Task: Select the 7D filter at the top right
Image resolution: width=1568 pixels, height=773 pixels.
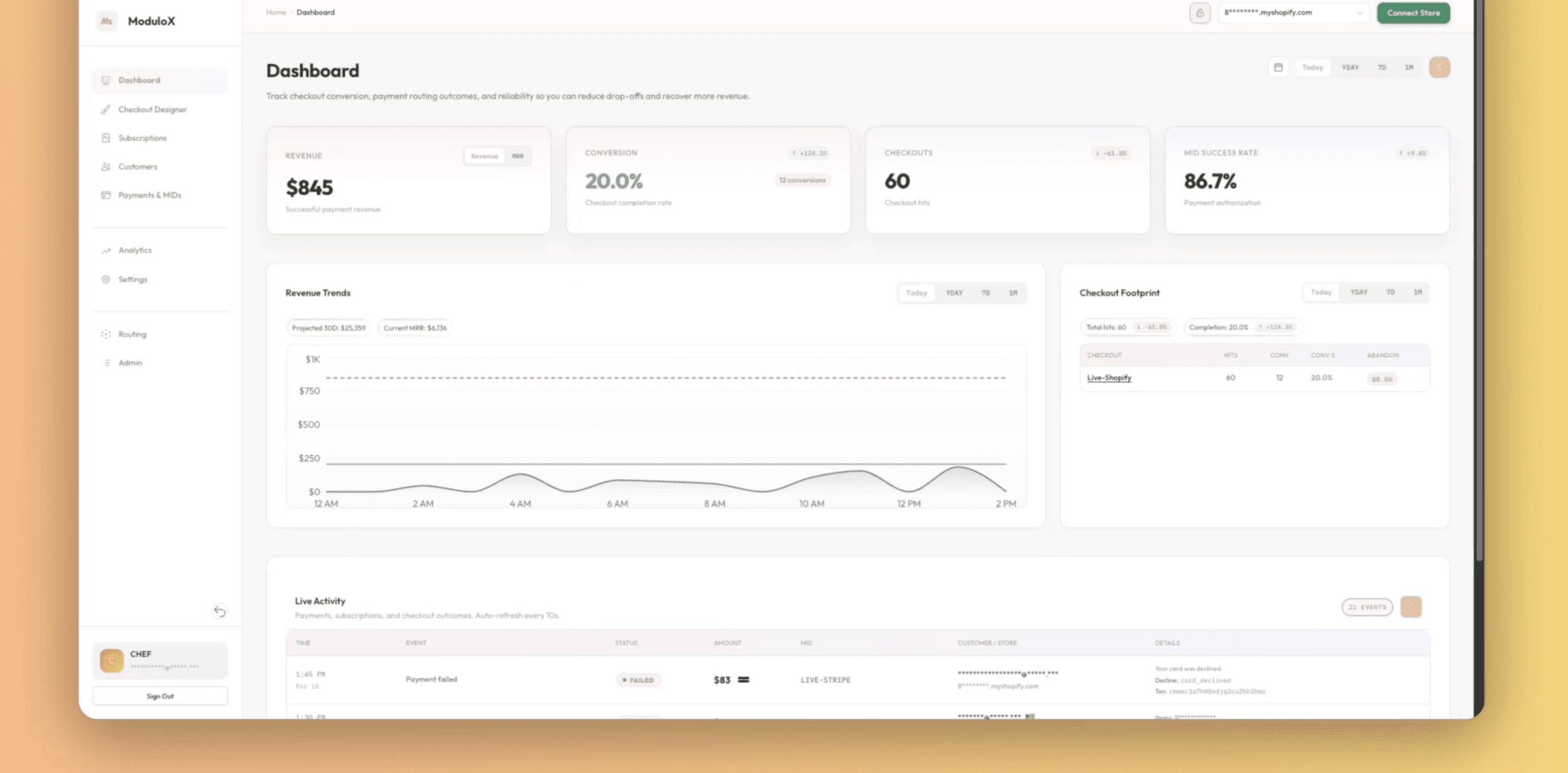Action: pyautogui.click(x=1381, y=67)
